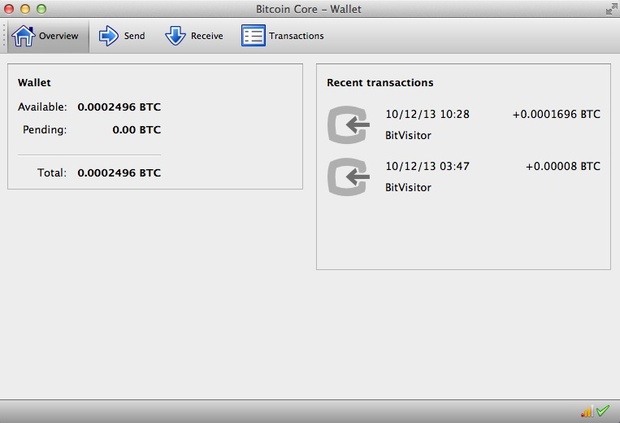Click the +0.00008 BTC amount
The height and width of the screenshot is (423, 620).
pyautogui.click(x=563, y=166)
